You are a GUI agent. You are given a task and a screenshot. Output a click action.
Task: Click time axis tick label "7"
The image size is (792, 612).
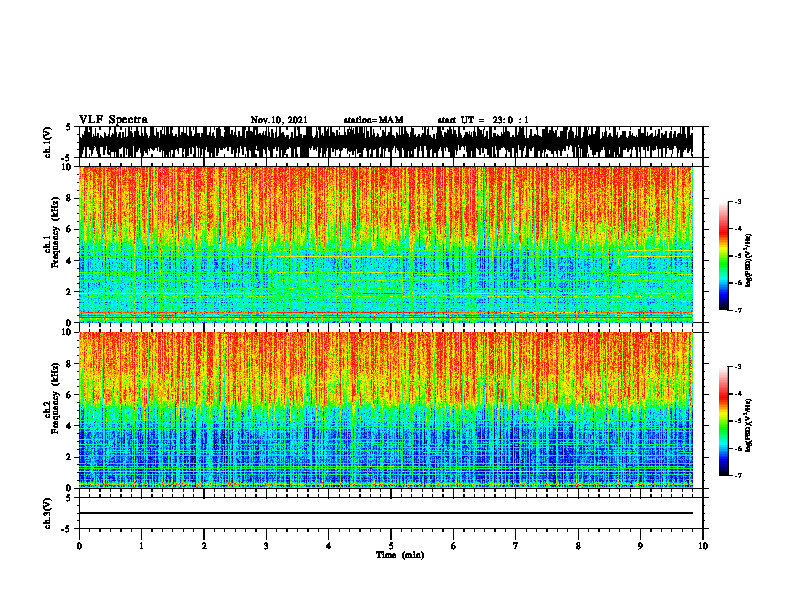516,546
